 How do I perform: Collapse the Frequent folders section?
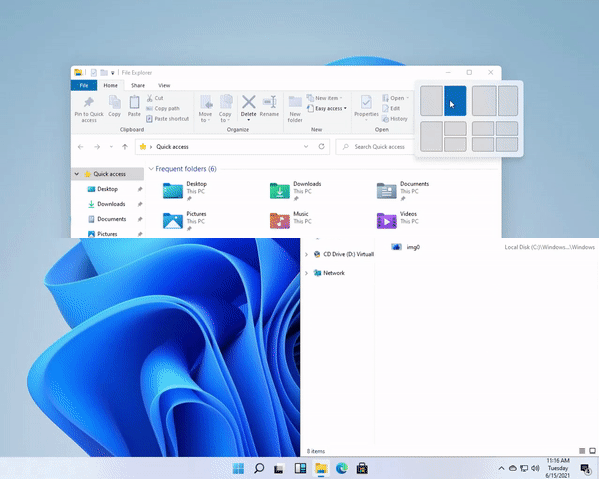151,169
